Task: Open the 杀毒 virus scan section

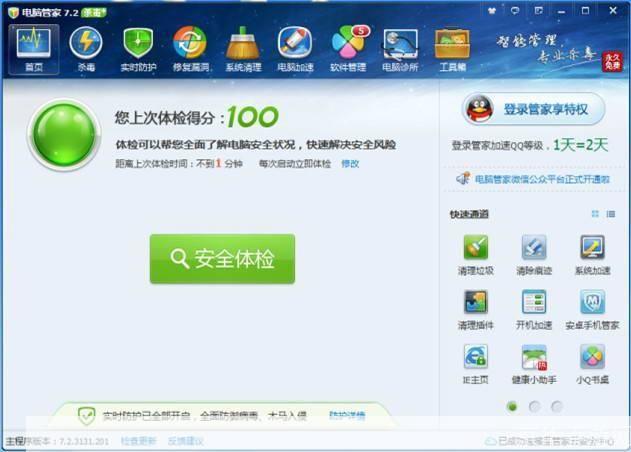Action: [86, 50]
